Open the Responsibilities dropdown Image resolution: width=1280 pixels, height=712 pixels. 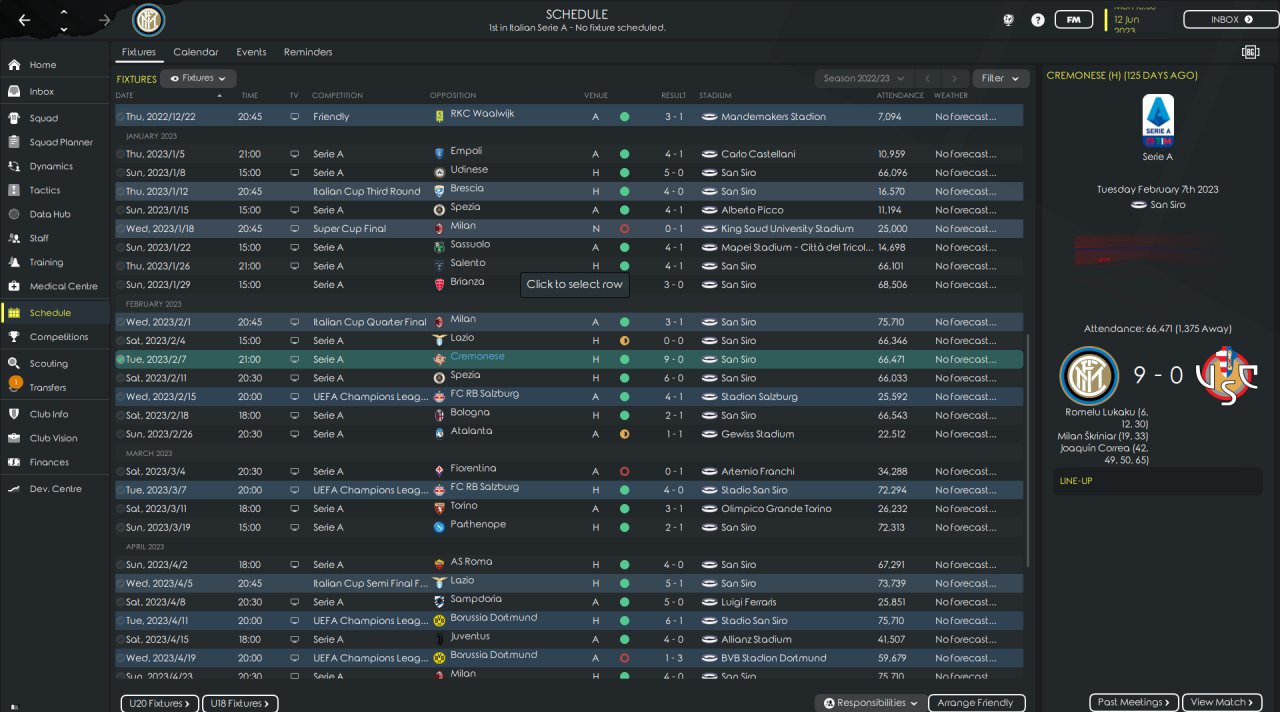tap(870, 703)
